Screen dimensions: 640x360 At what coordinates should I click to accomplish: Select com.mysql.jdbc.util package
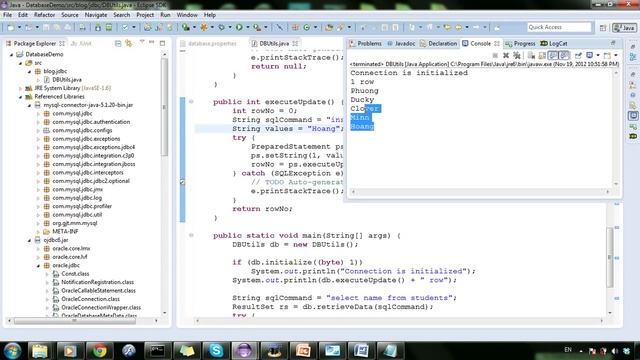click(x=77, y=215)
